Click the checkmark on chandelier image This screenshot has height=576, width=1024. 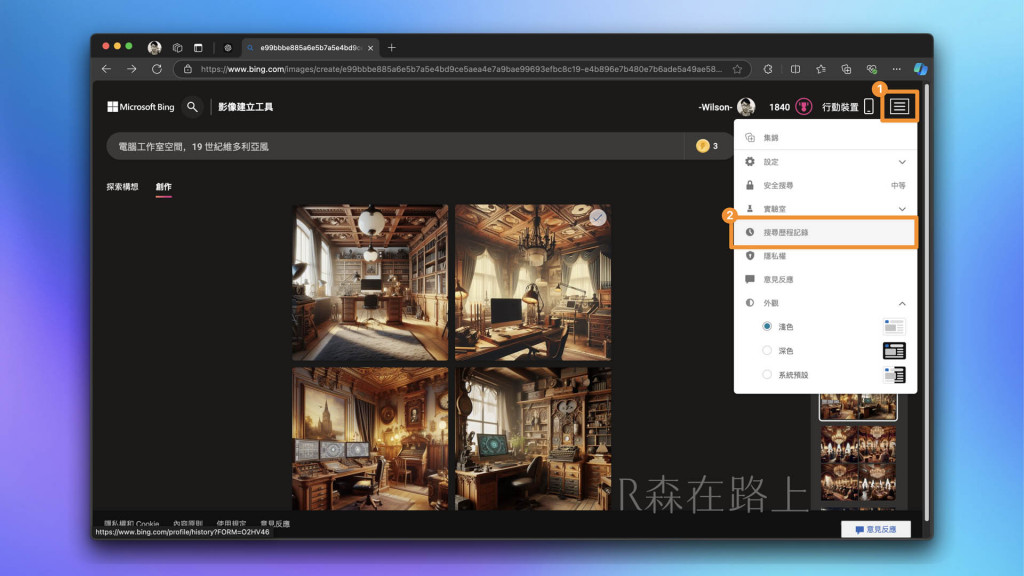point(598,217)
